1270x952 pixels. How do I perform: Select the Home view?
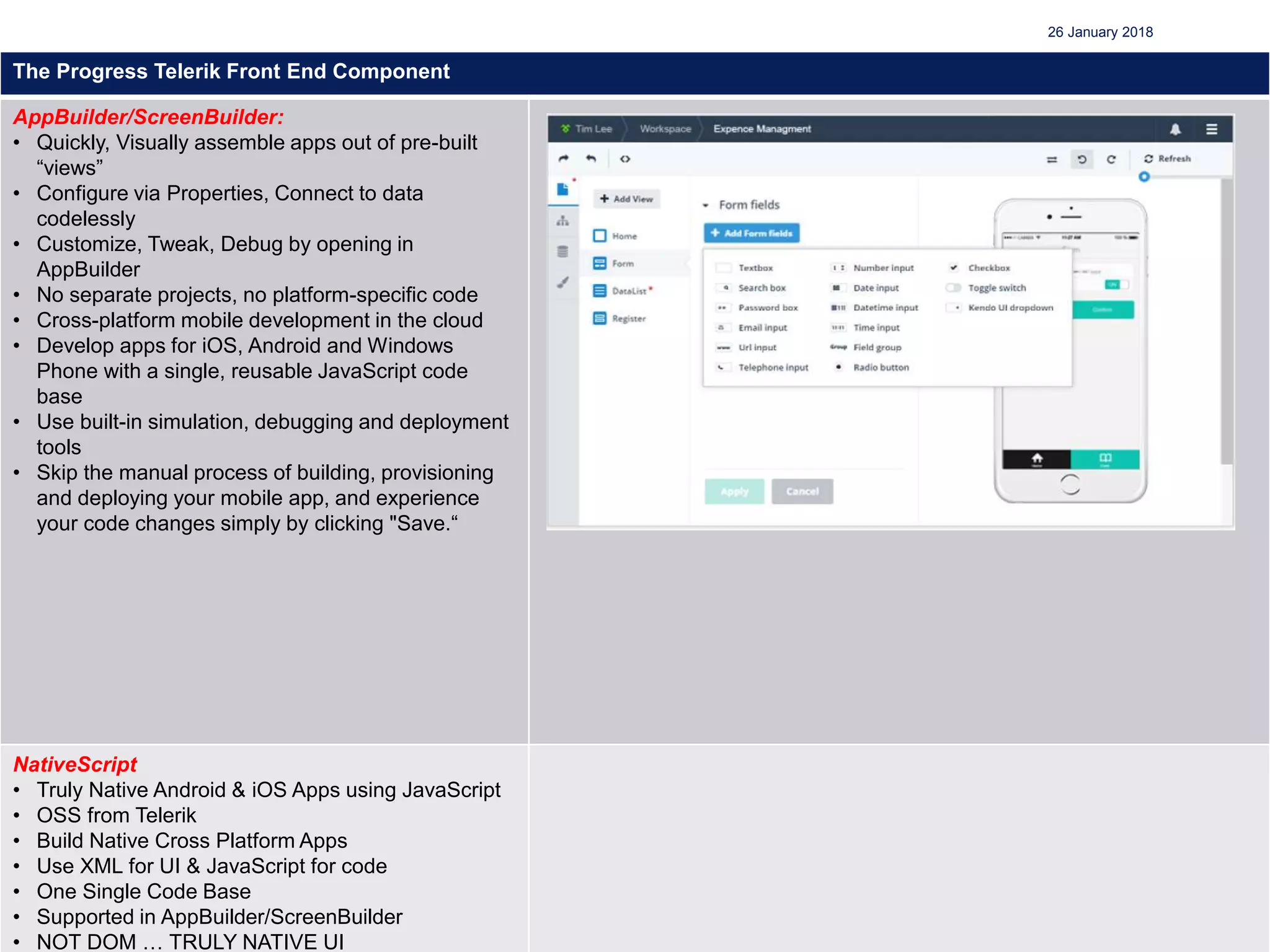point(616,236)
